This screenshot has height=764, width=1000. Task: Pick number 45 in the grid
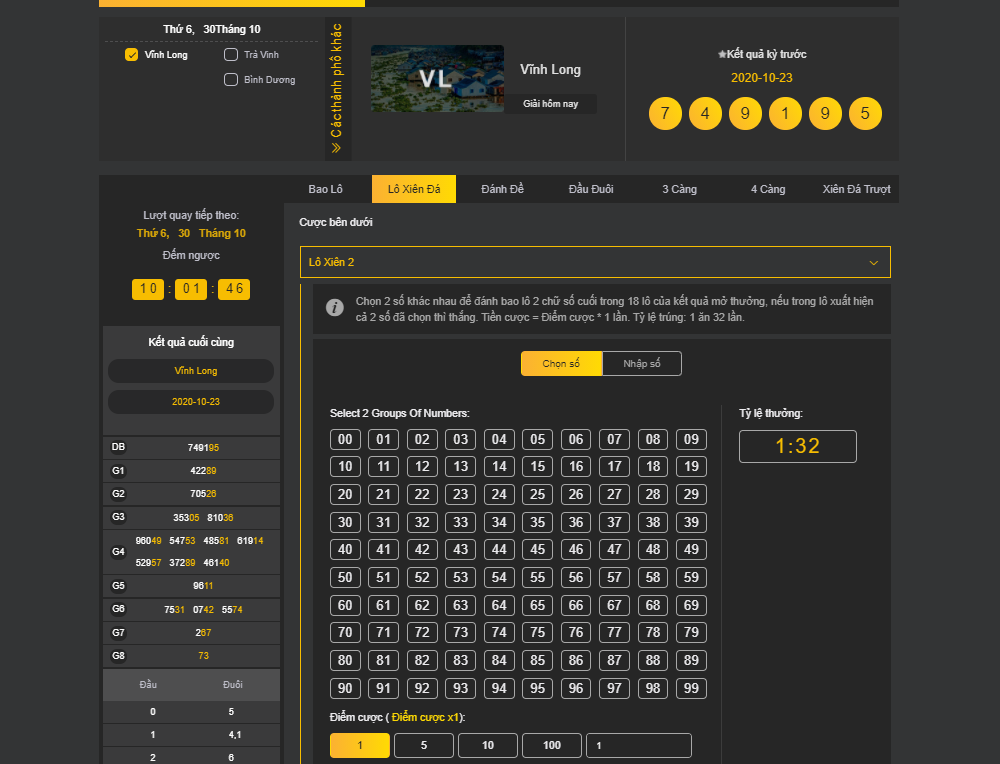538,549
